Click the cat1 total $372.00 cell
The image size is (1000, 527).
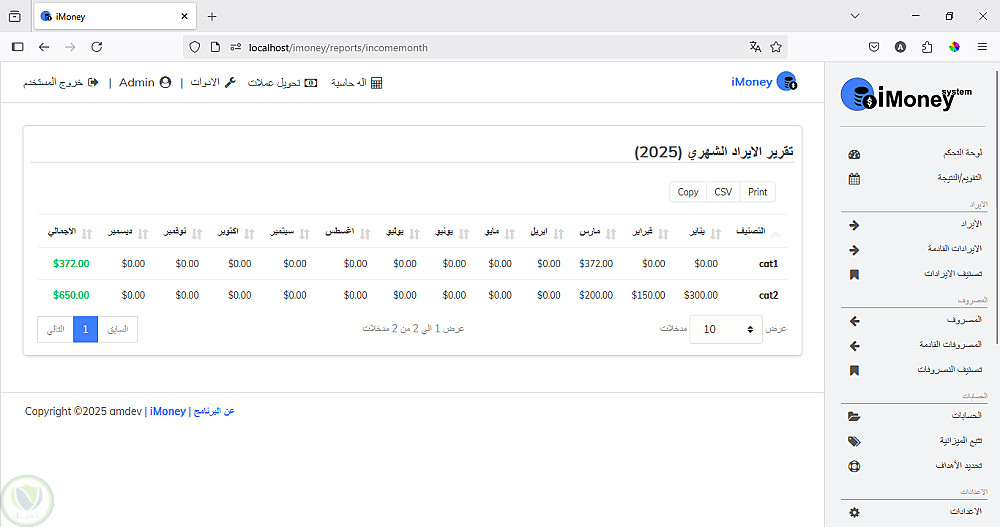pos(71,264)
